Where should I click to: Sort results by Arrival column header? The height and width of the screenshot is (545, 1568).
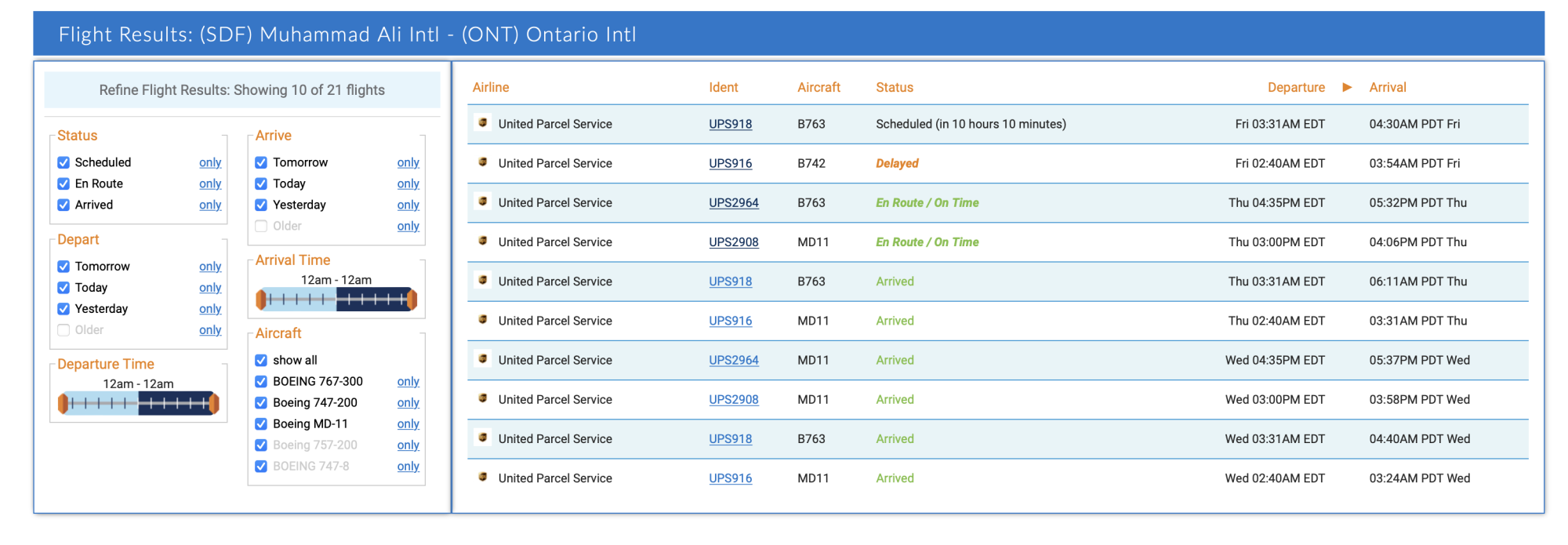tap(1388, 87)
